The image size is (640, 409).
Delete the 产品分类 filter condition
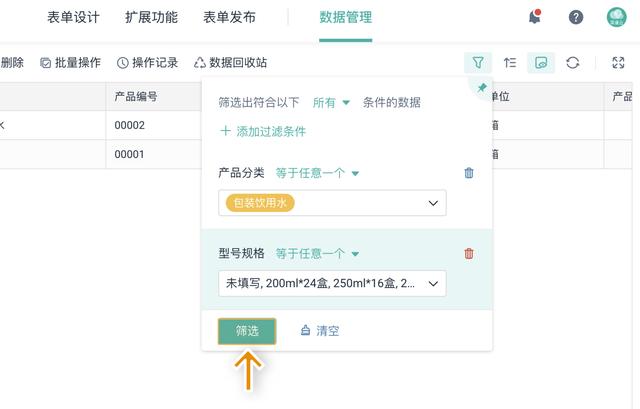click(469, 173)
